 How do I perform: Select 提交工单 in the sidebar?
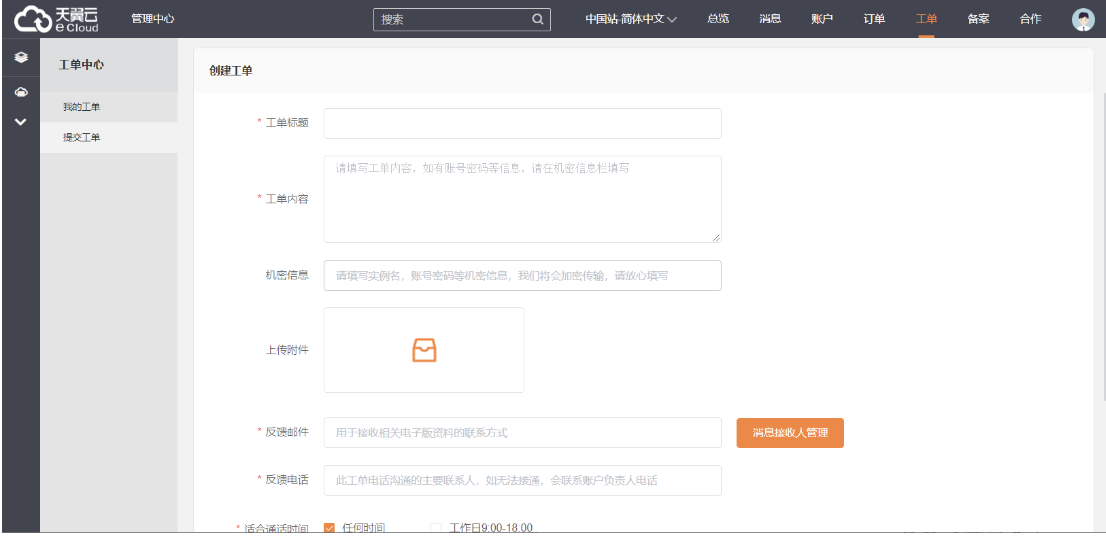[x=82, y=138]
